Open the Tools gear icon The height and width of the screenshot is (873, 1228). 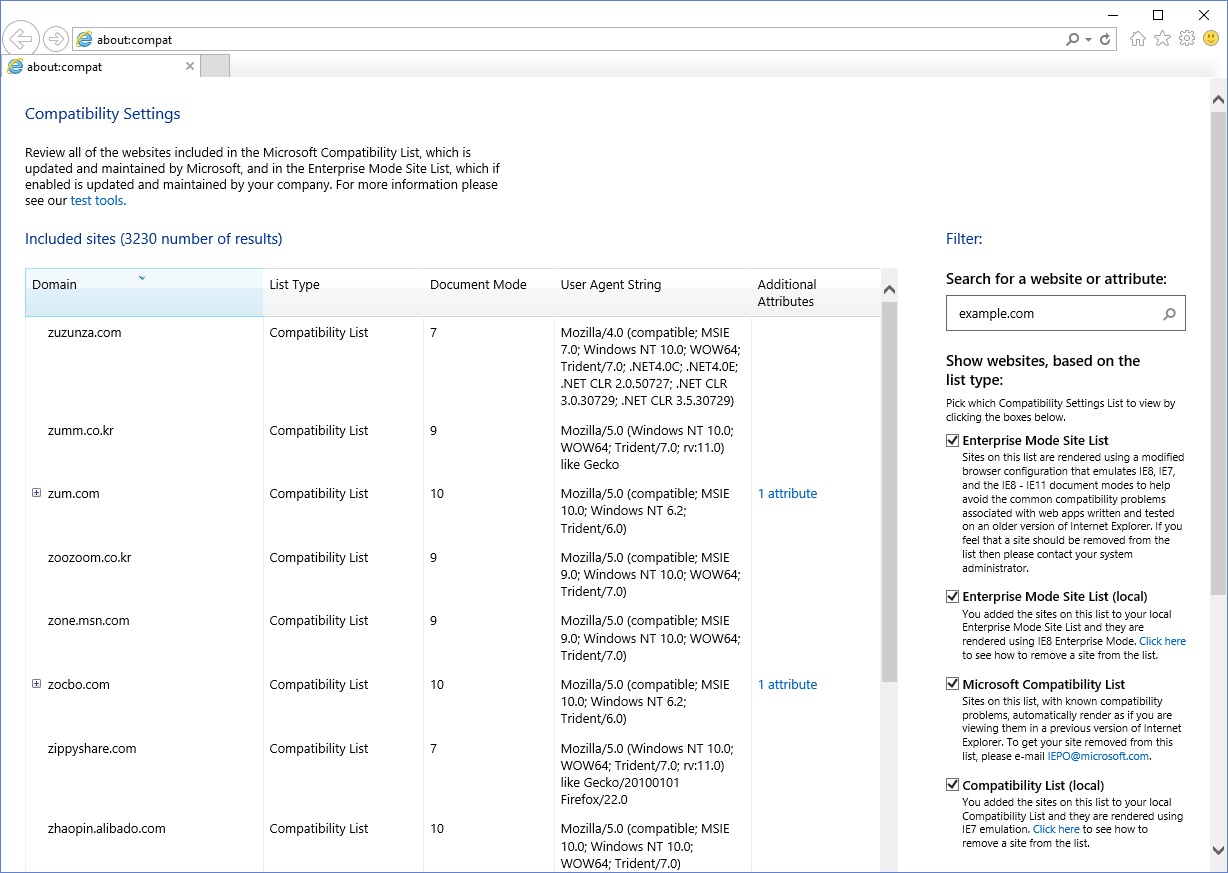coord(1187,39)
